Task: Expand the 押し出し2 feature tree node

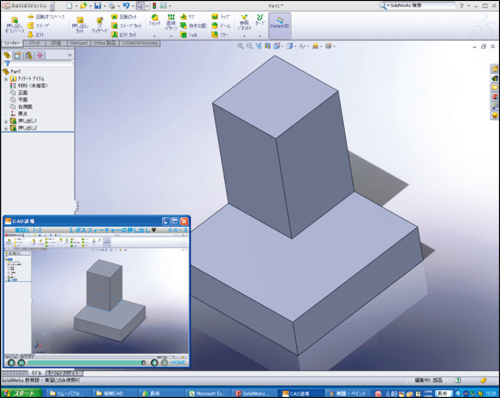Action: pyautogui.click(x=6, y=128)
